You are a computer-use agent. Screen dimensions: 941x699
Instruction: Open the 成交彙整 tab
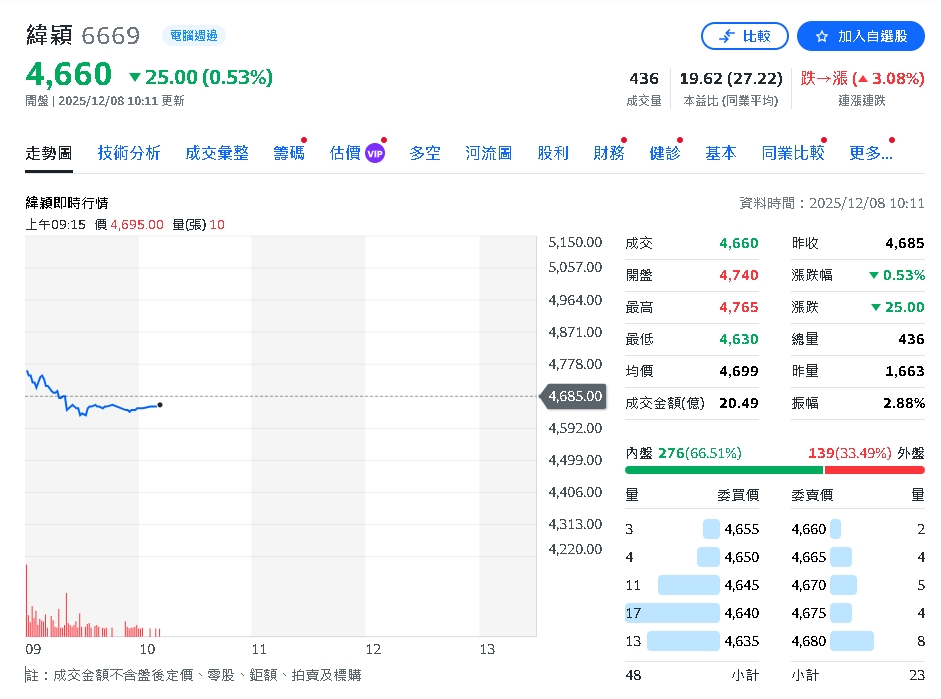click(x=217, y=153)
